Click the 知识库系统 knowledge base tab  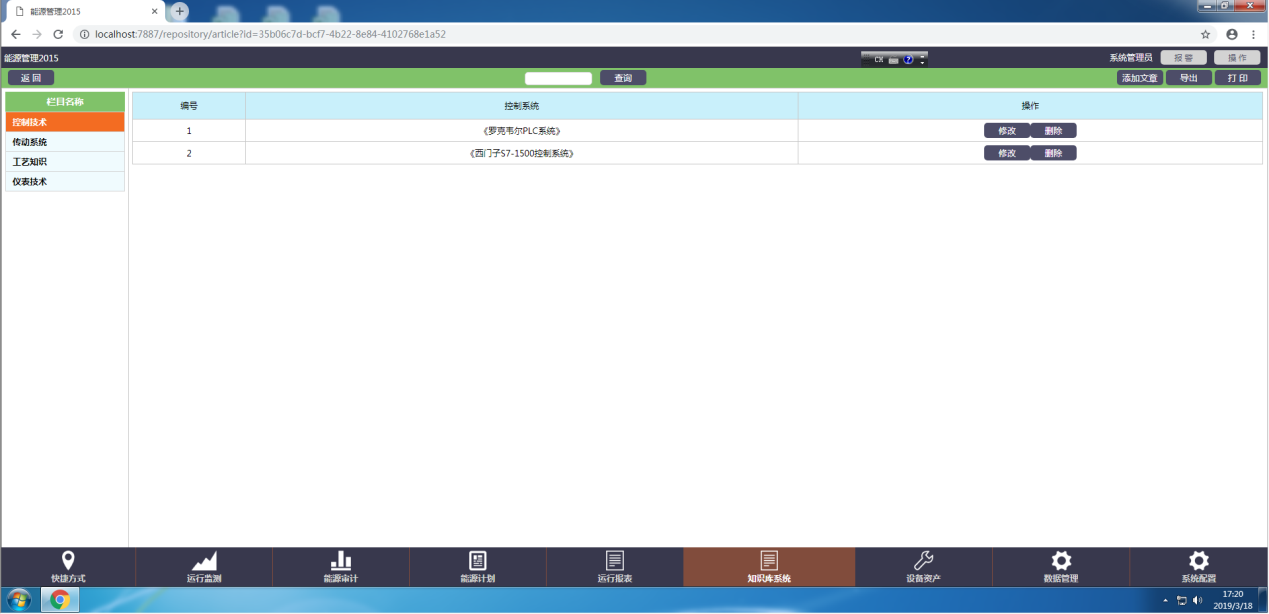click(768, 567)
